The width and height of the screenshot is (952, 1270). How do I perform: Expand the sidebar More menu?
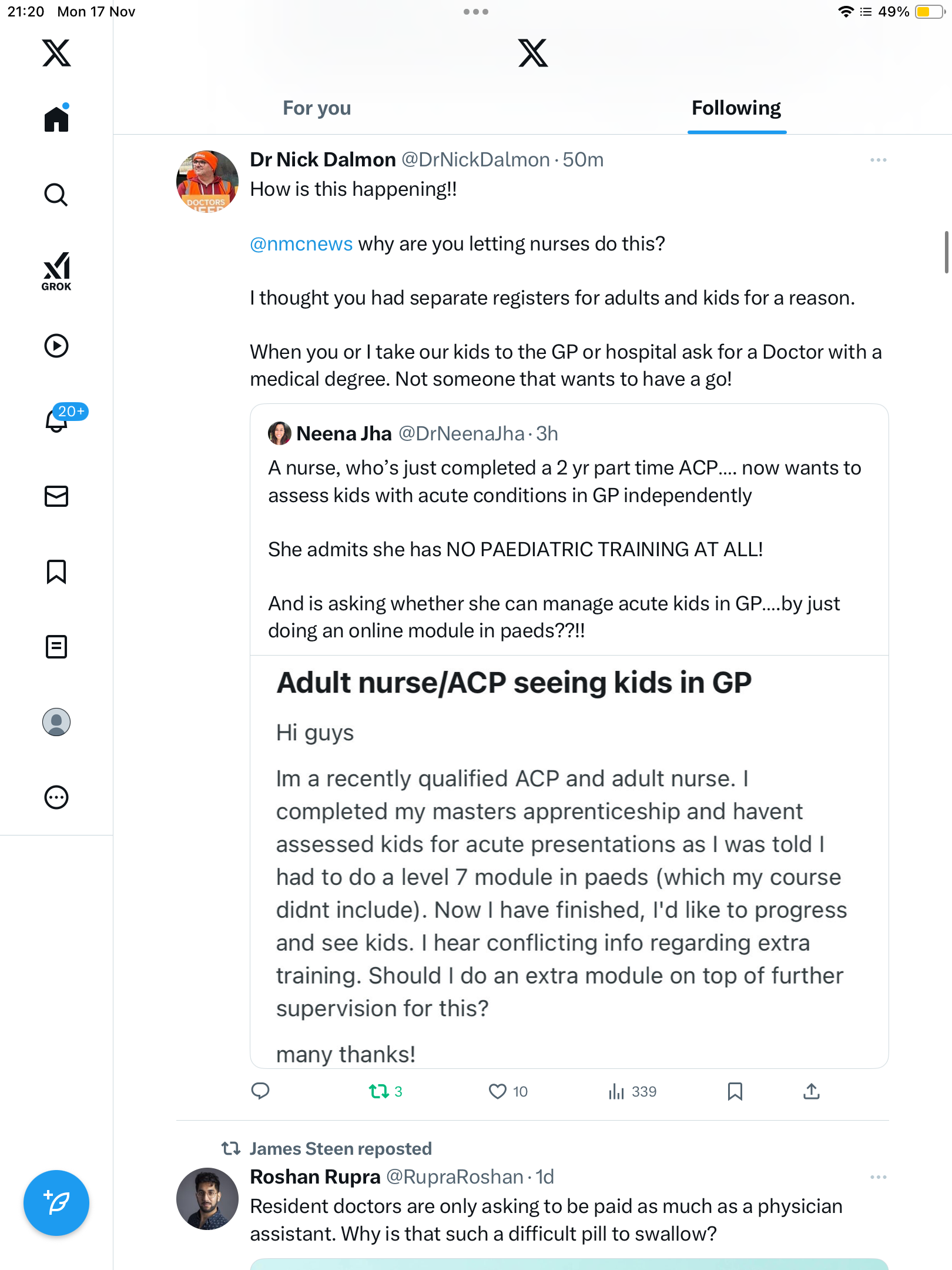[56, 797]
